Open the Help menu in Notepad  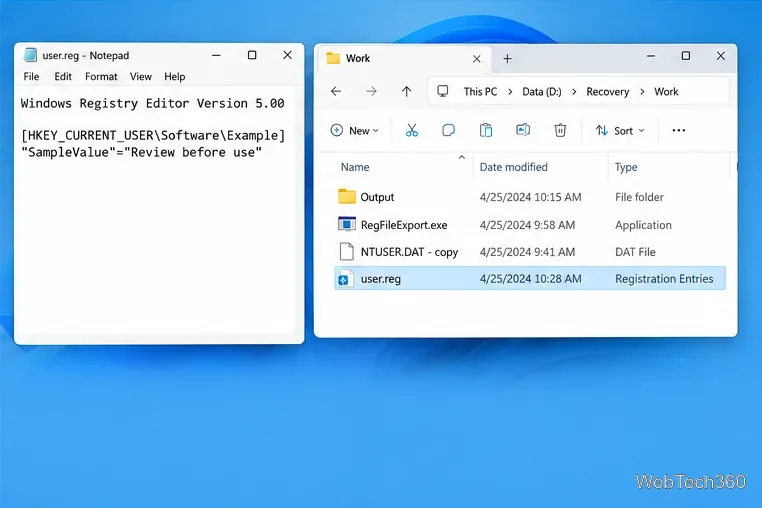(x=174, y=76)
